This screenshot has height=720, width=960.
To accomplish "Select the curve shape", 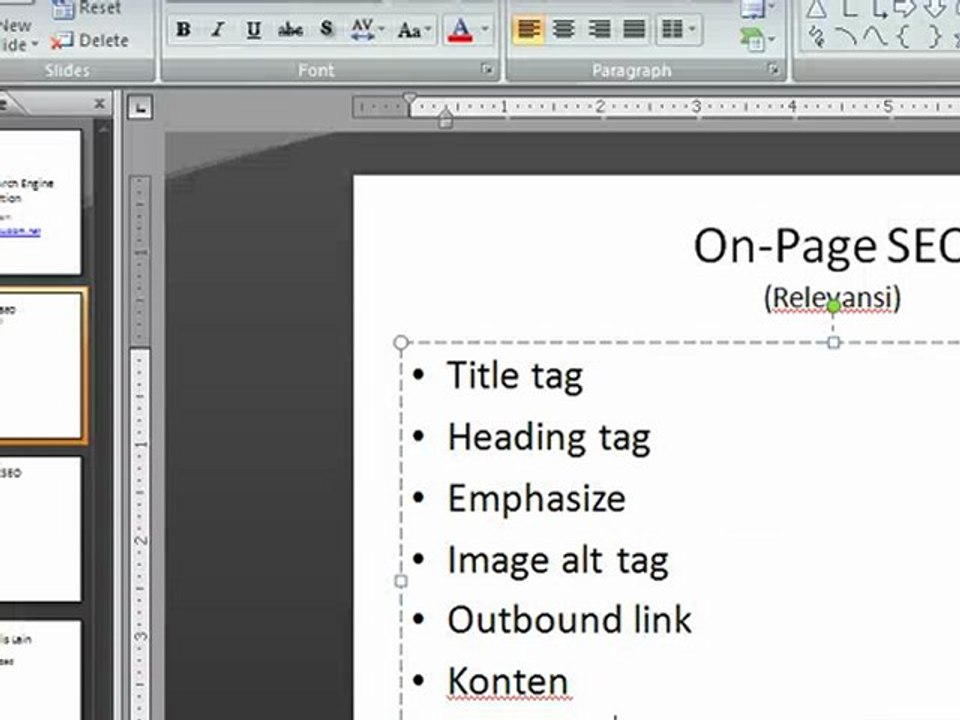I will pyautogui.click(x=875, y=37).
